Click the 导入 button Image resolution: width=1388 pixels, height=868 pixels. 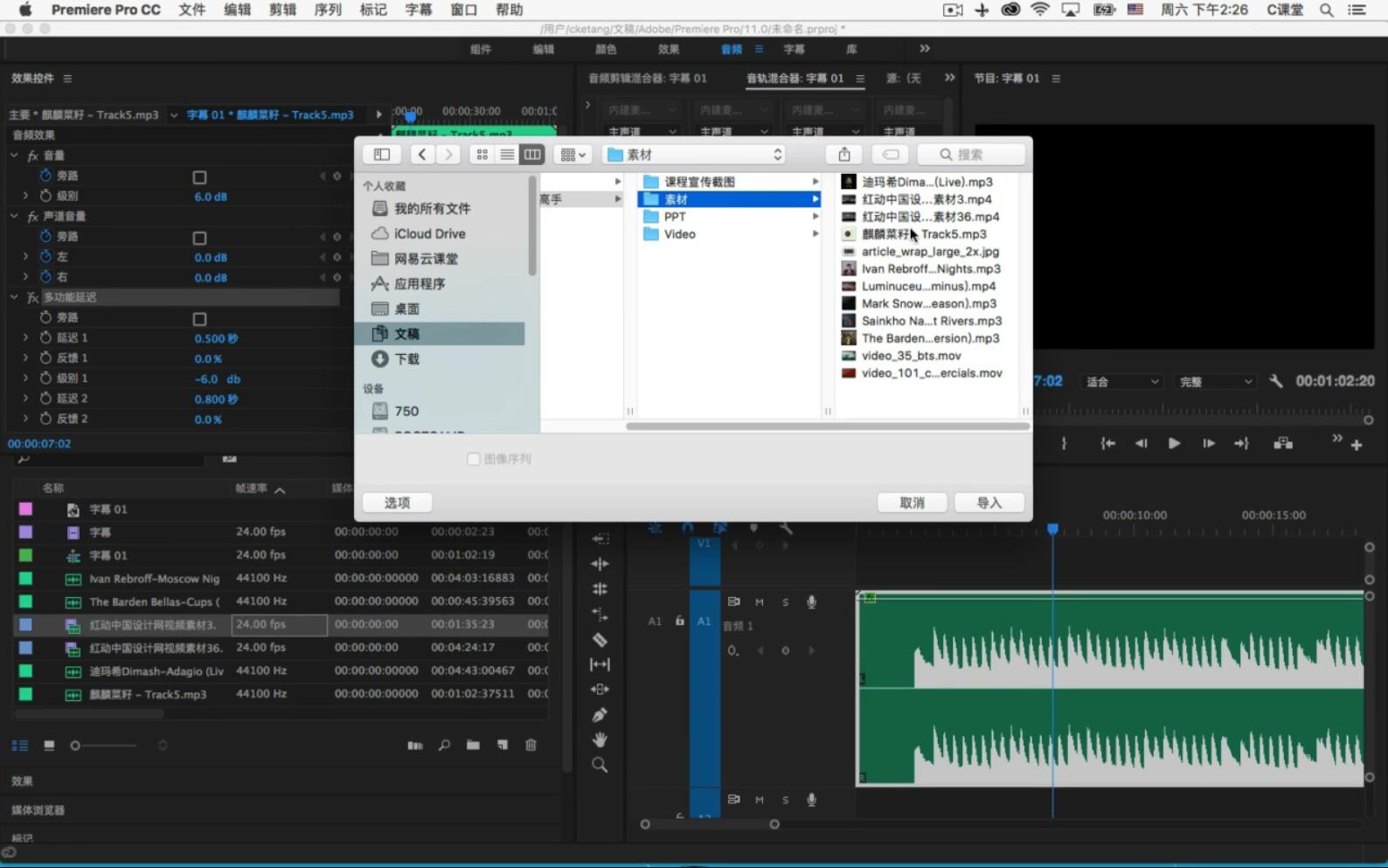(x=989, y=503)
